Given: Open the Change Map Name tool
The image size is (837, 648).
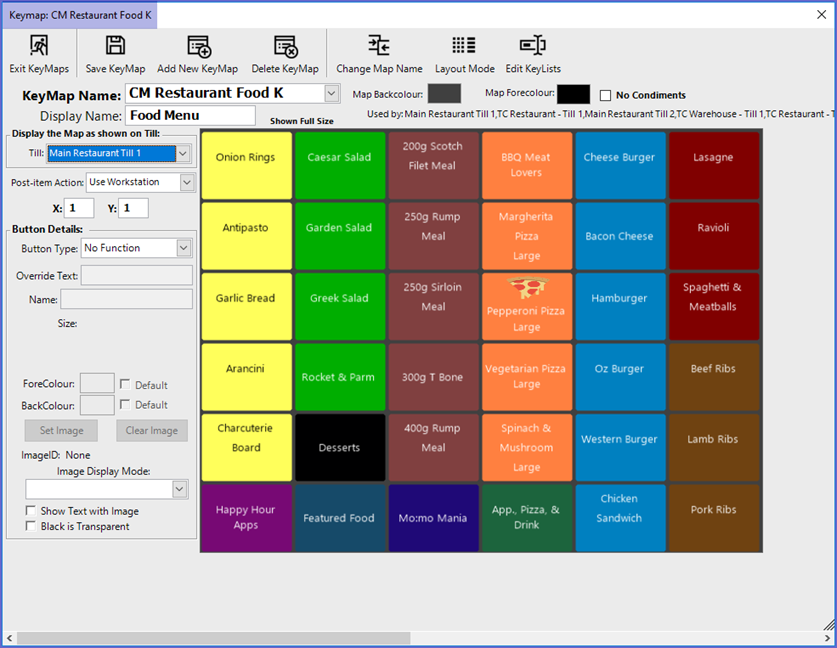Looking at the screenshot, I should click(379, 46).
